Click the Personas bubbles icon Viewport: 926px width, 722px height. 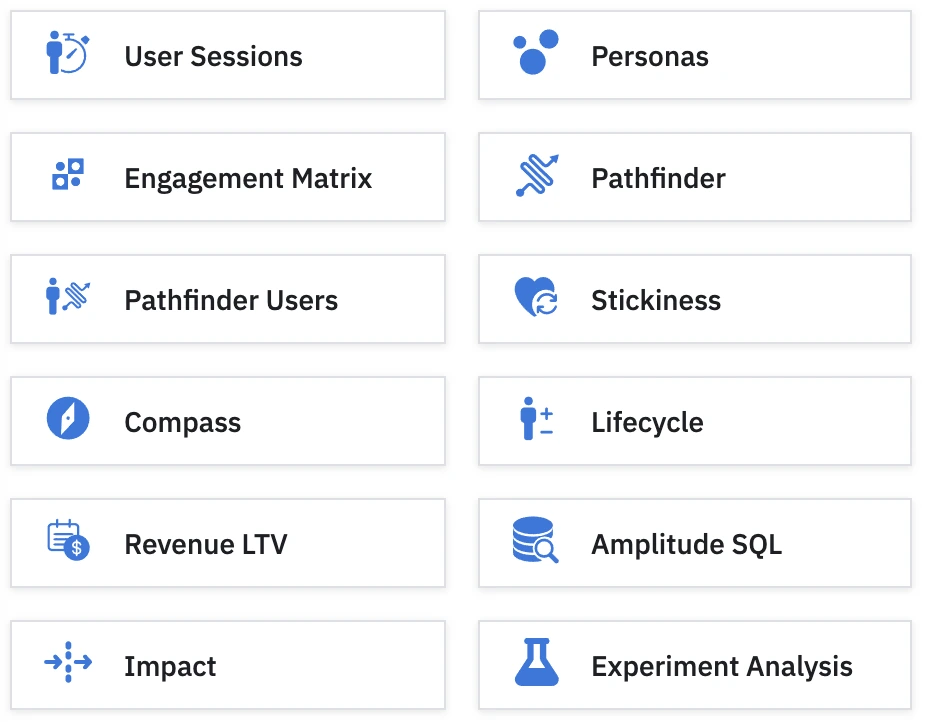(535, 53)
